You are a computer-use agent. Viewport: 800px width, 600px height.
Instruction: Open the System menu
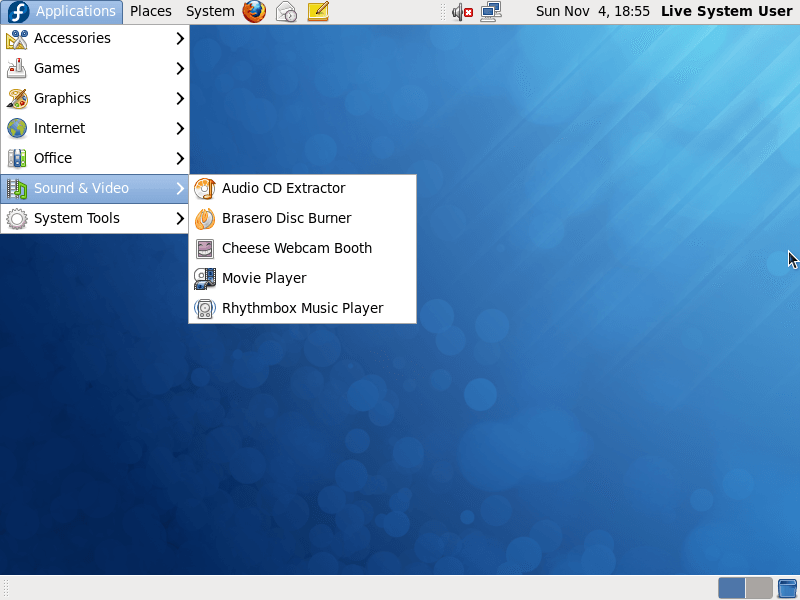(210, 11)
